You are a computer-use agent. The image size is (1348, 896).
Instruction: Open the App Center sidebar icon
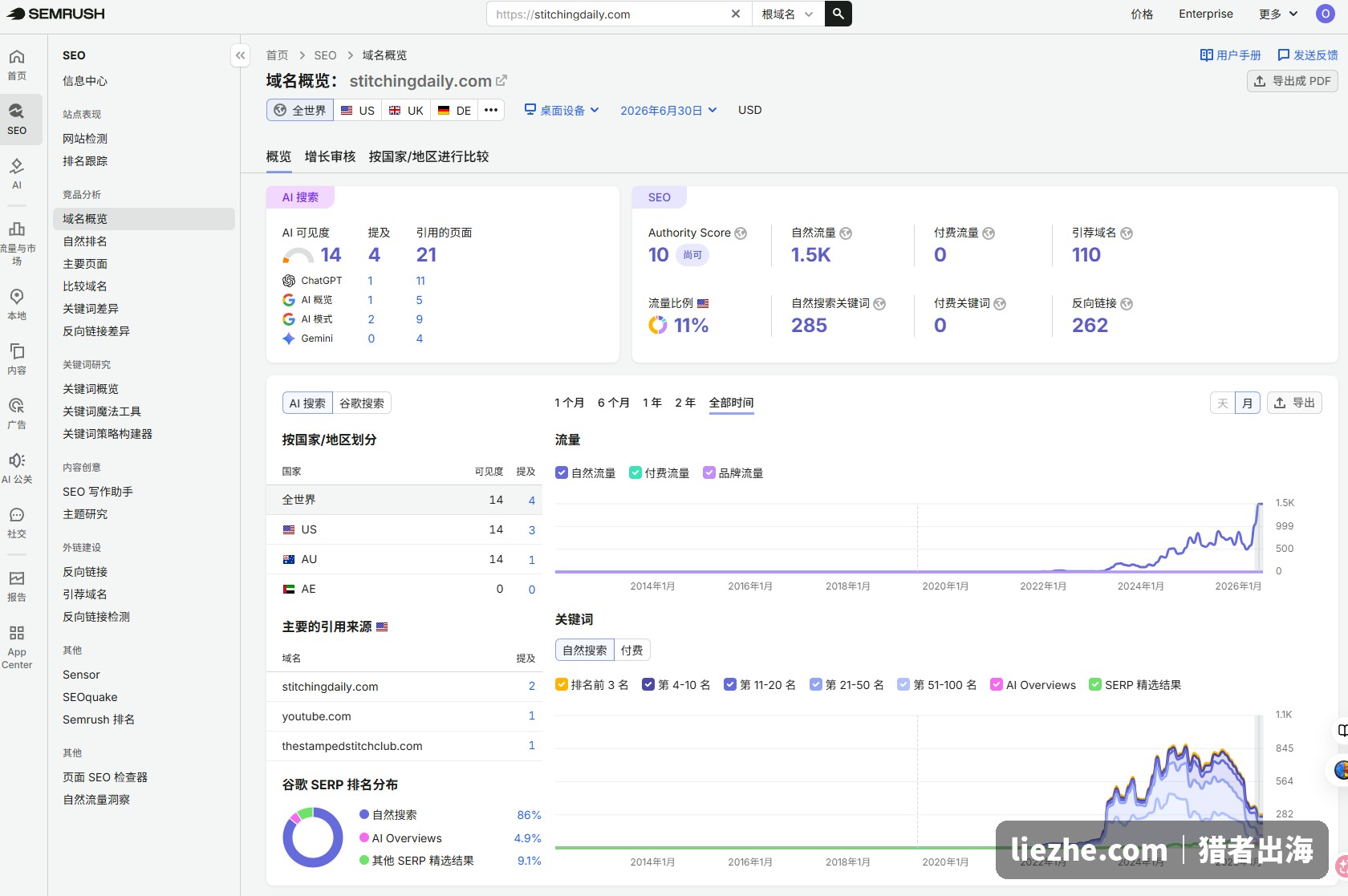17,647
